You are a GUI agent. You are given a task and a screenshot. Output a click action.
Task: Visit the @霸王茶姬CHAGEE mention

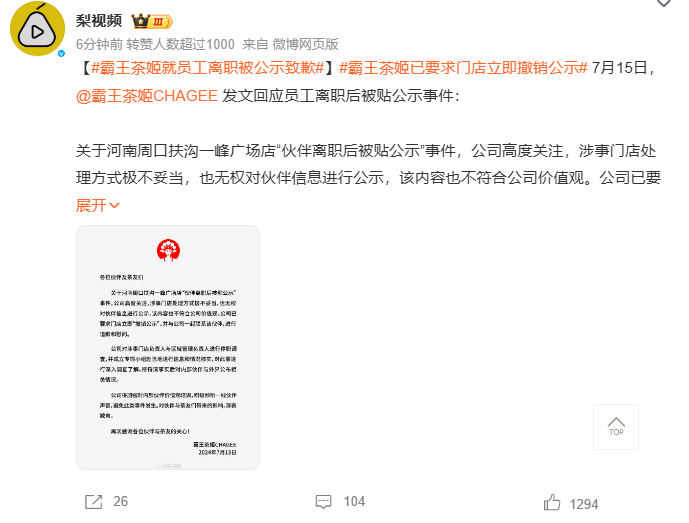tap(147, 95)
